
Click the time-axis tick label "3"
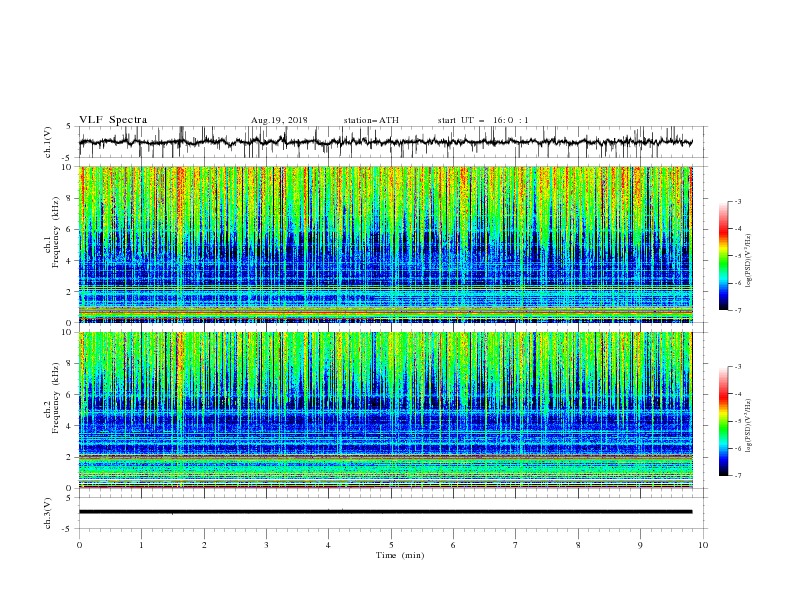266,545
